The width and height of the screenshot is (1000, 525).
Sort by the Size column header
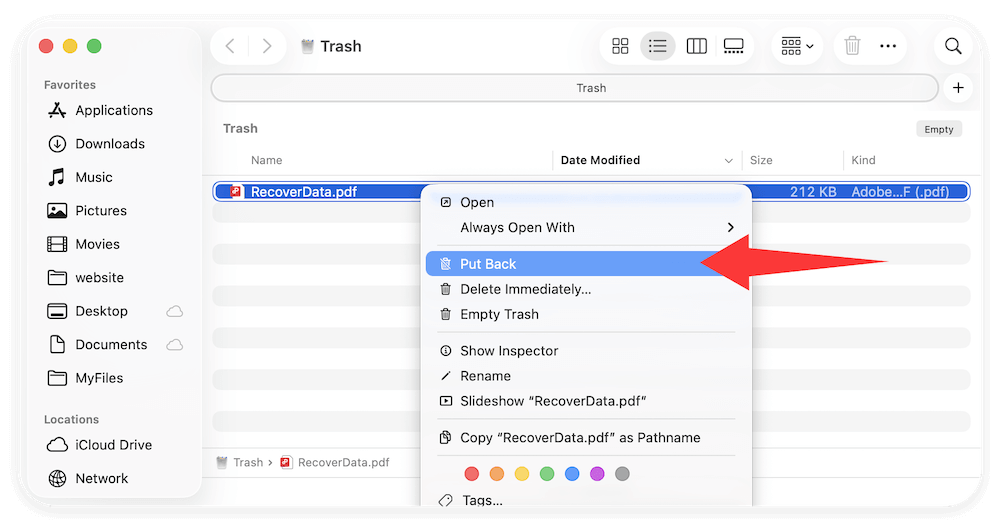pyautogui.click(x=761, y=160)
